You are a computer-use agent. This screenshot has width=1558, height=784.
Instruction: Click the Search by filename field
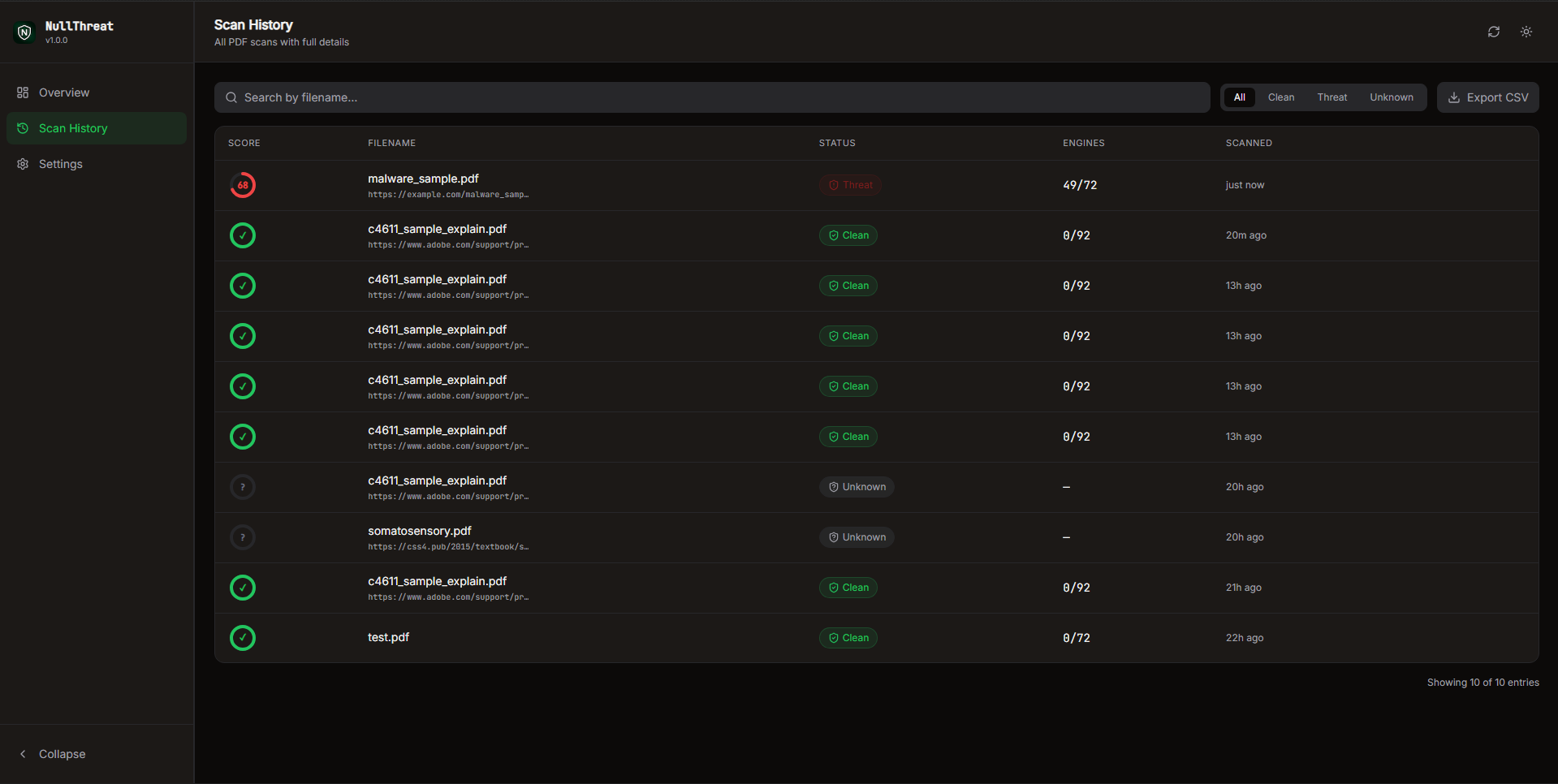[x=712, y=97]
